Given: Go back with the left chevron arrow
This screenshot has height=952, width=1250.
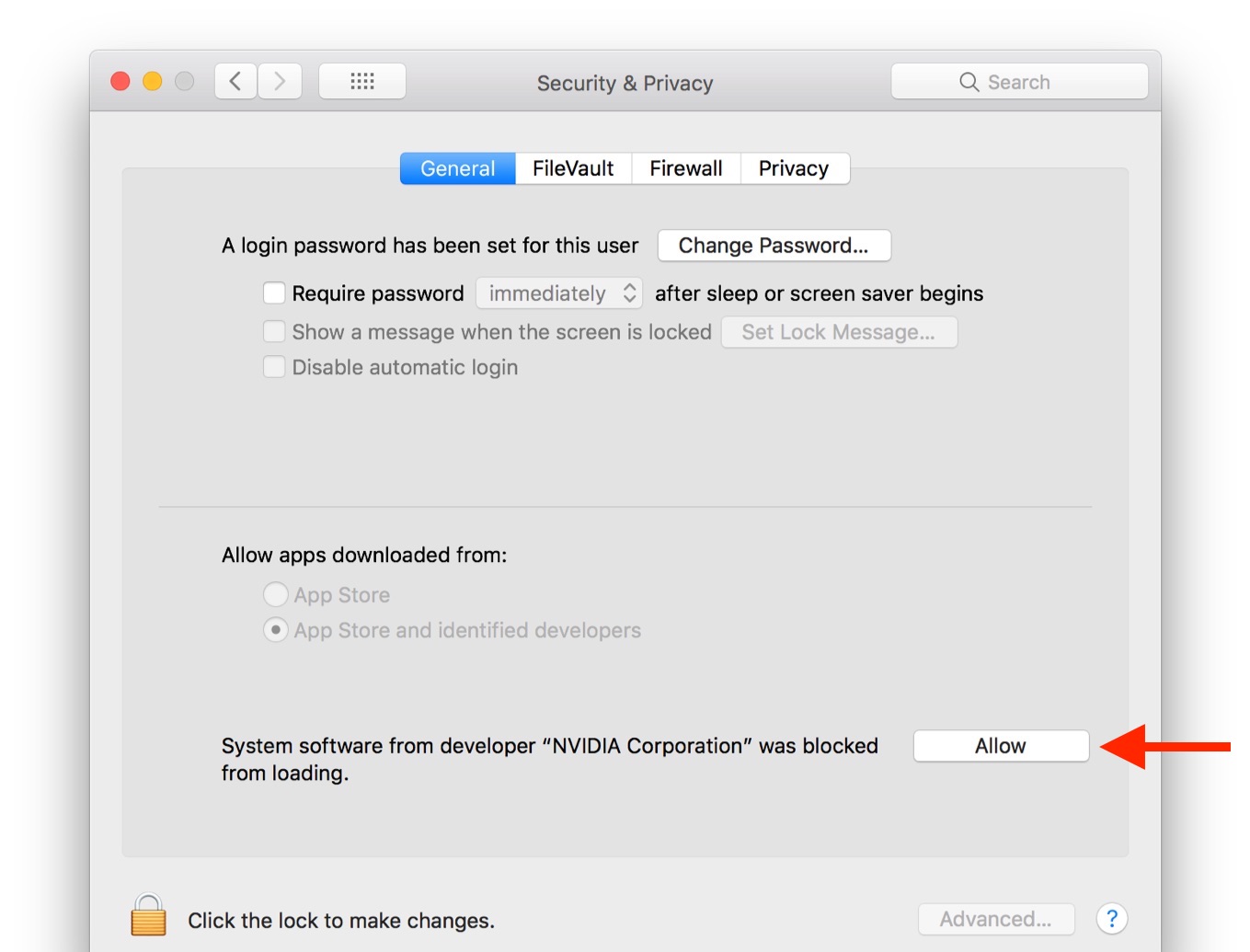Looking at the screenshot, I should point(235,82).
